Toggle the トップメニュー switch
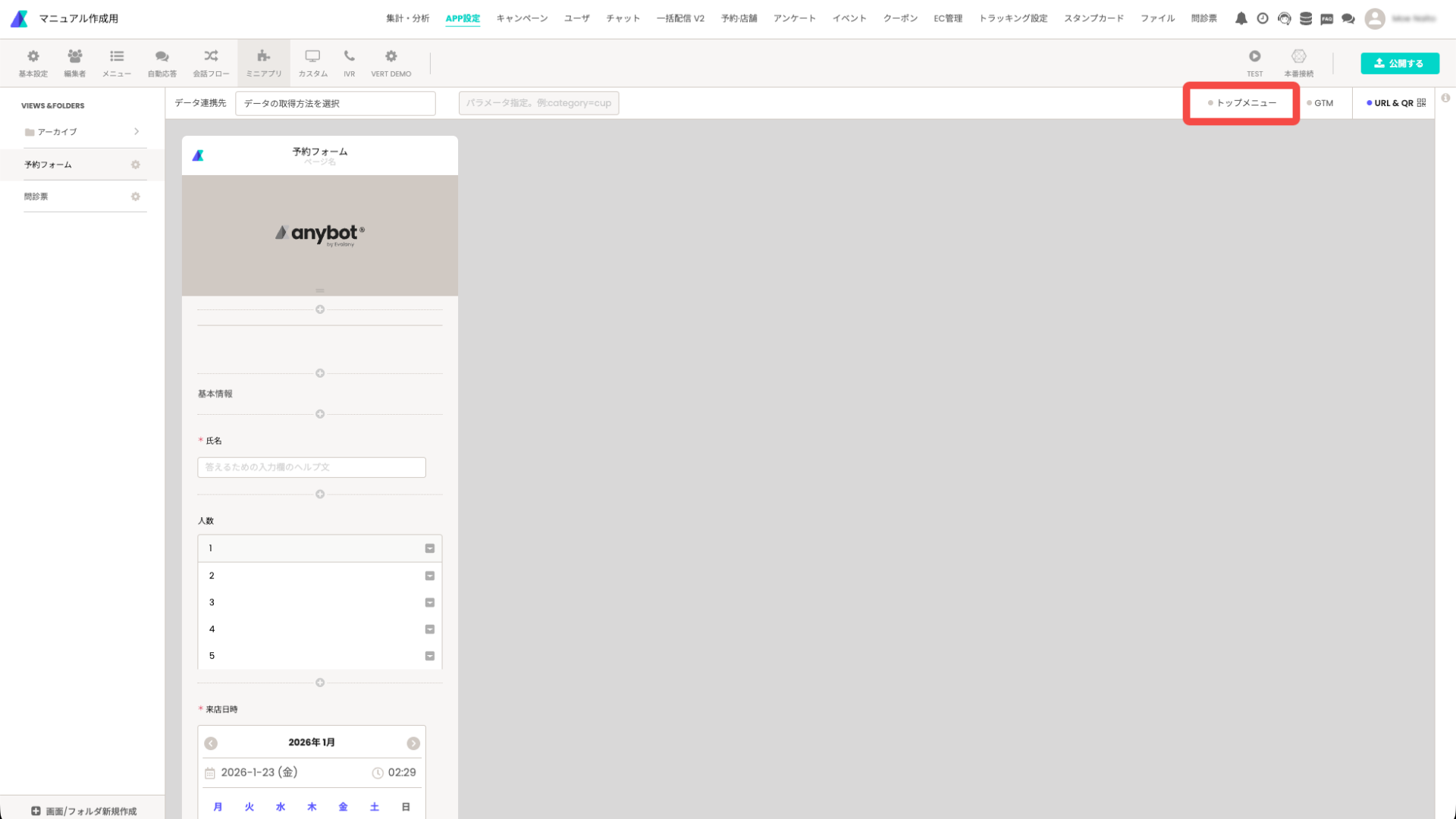1456x819 pixels. [x=1242, y=103]
